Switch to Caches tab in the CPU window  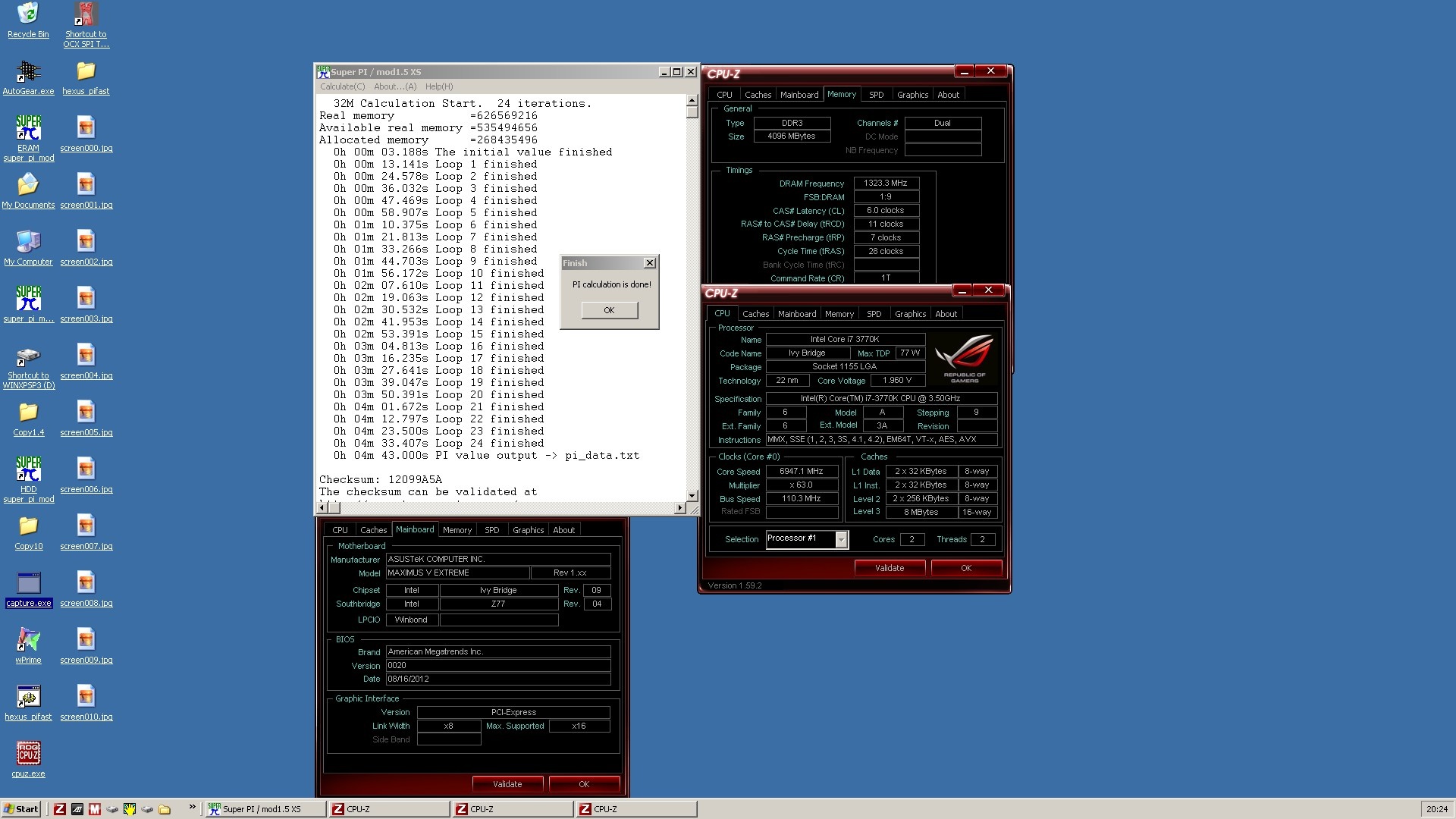tap(755, 314)
